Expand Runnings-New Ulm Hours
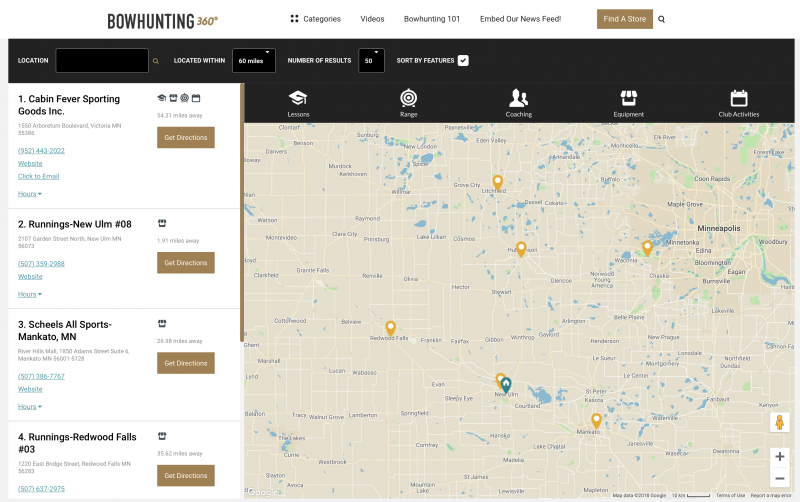 30,294
